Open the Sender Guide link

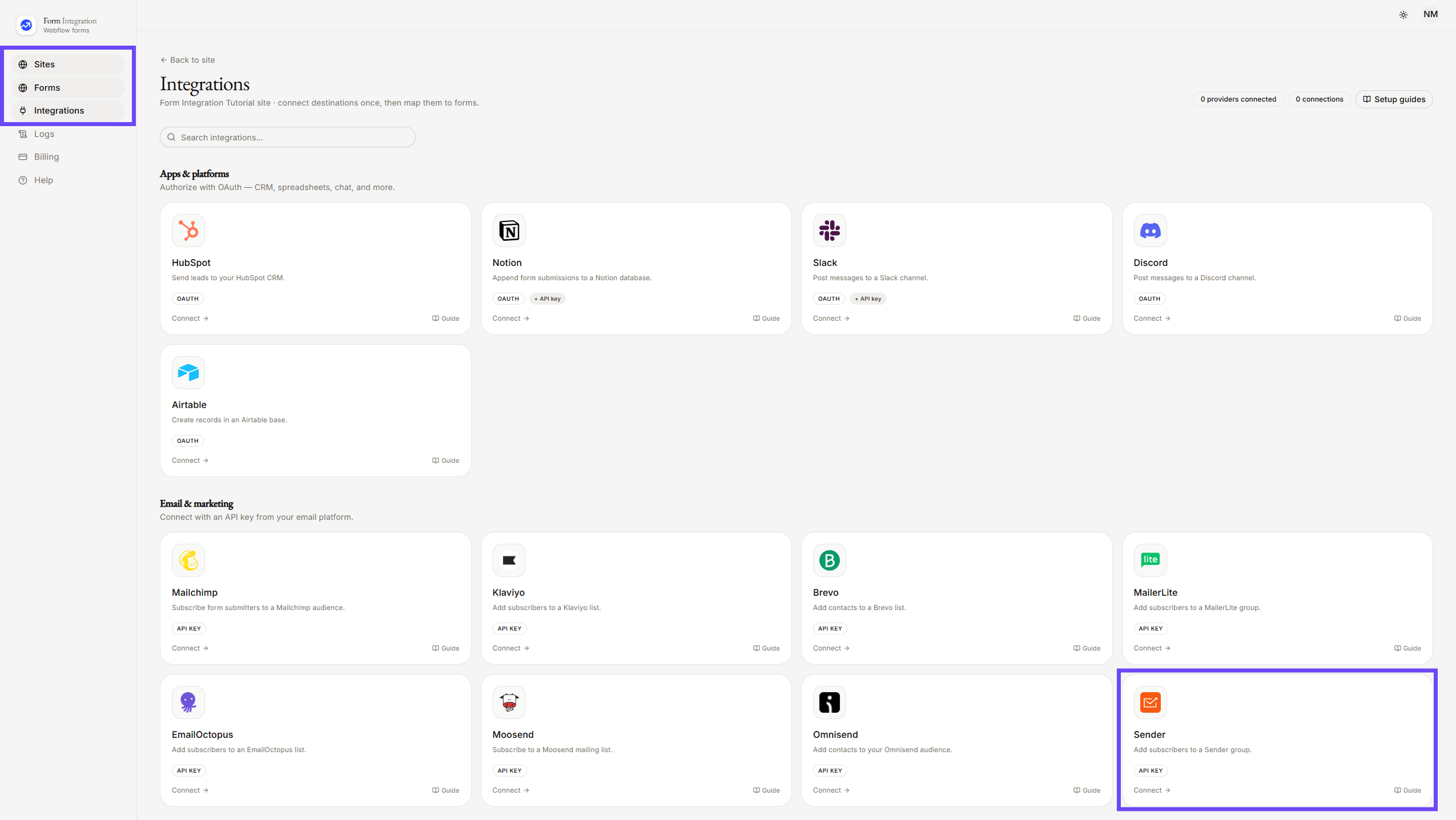[1407, 790]
